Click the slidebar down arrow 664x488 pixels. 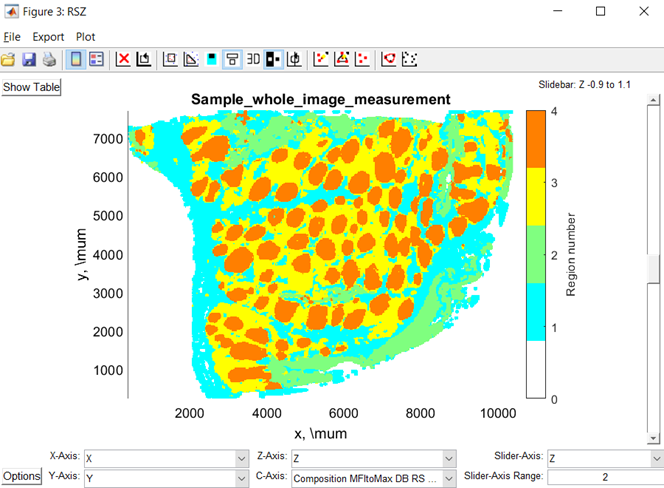pos(653,438)
